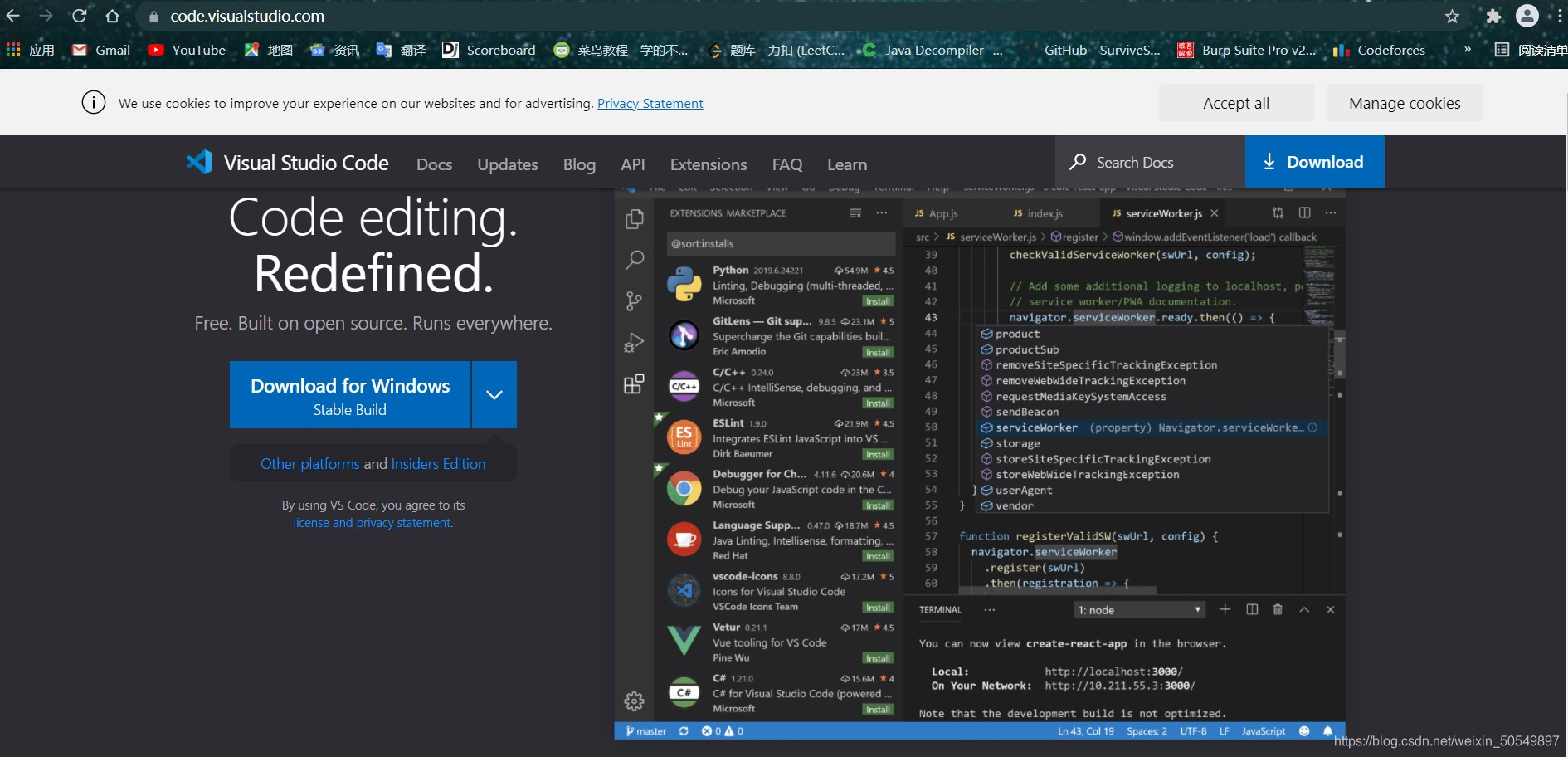Click the Debugger for Chrome icon
The height and width of the screenshot is (757, 1568).
(x=684, y=489)
